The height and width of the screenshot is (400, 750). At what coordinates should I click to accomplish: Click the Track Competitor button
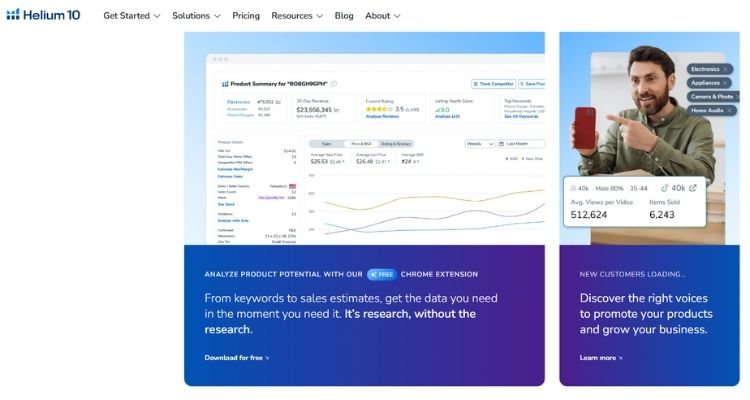point(493,83)
